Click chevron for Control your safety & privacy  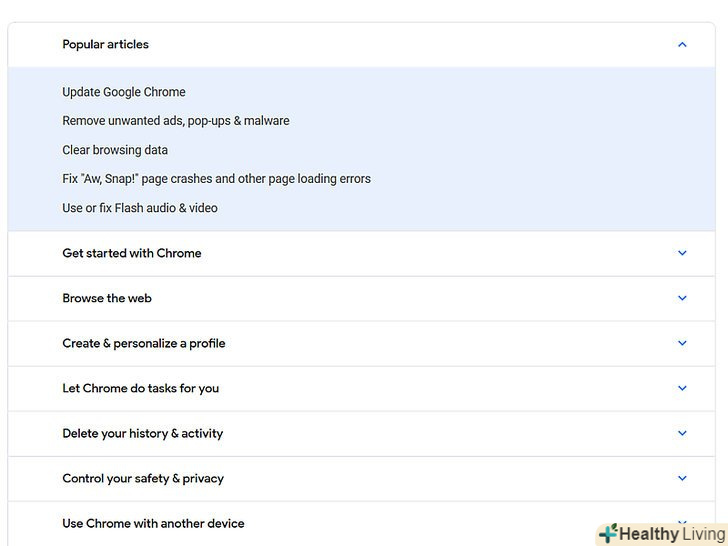682,478
